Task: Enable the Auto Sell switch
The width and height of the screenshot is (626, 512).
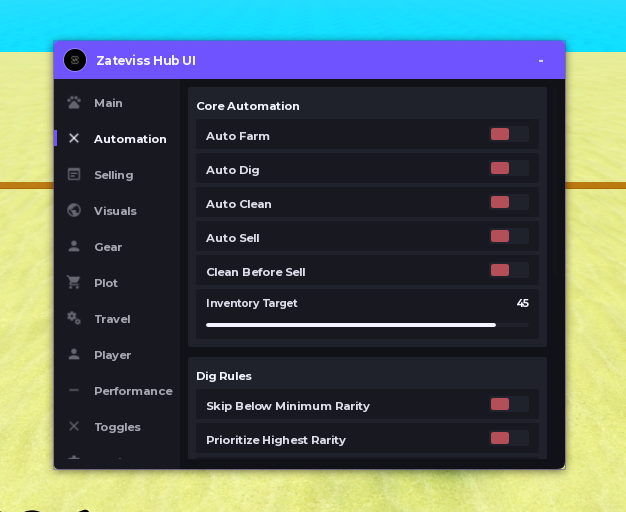Action: pyautogui.click(x=509, y=236)
